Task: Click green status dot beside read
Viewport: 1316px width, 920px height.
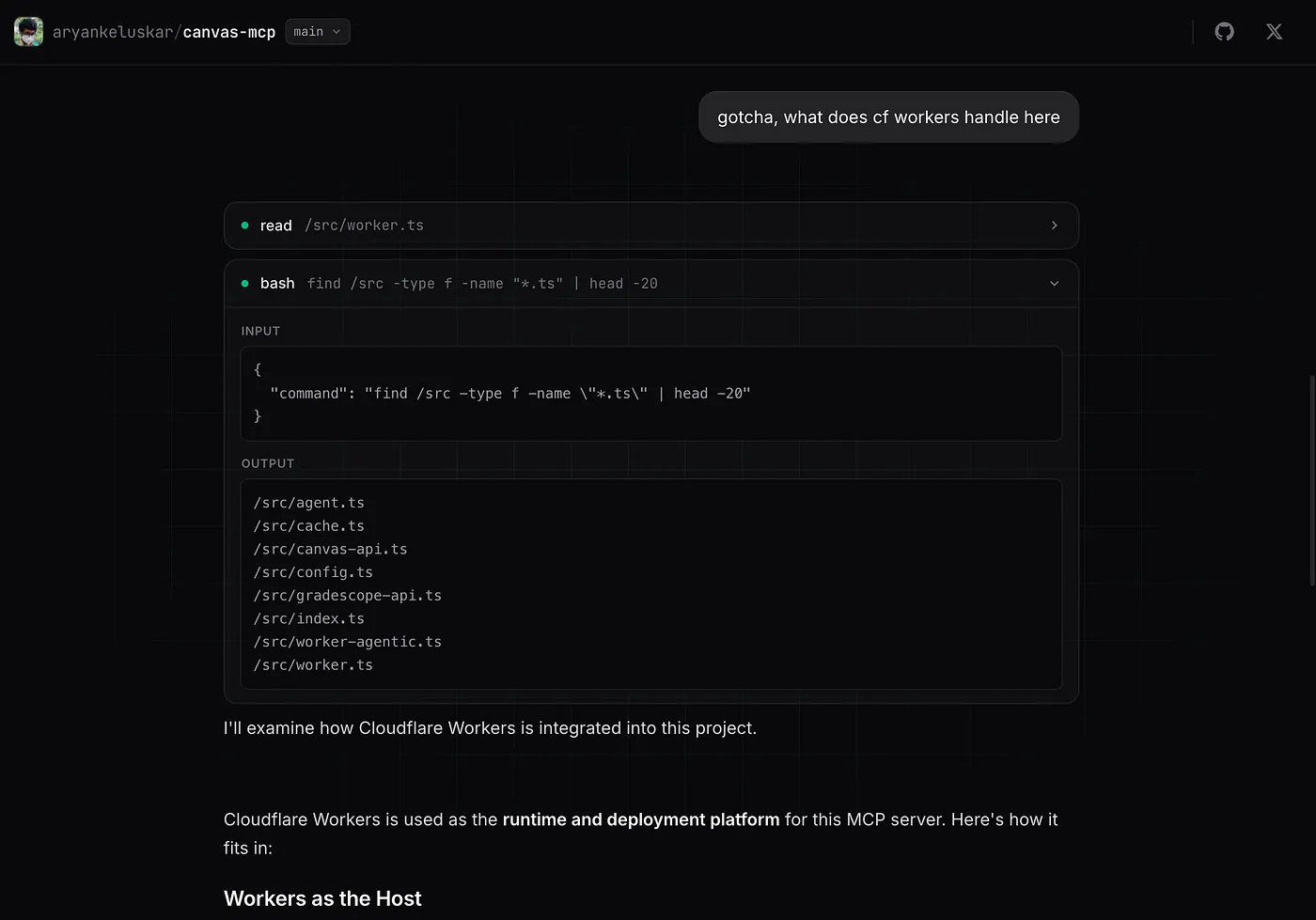Action: pos(245,226)
